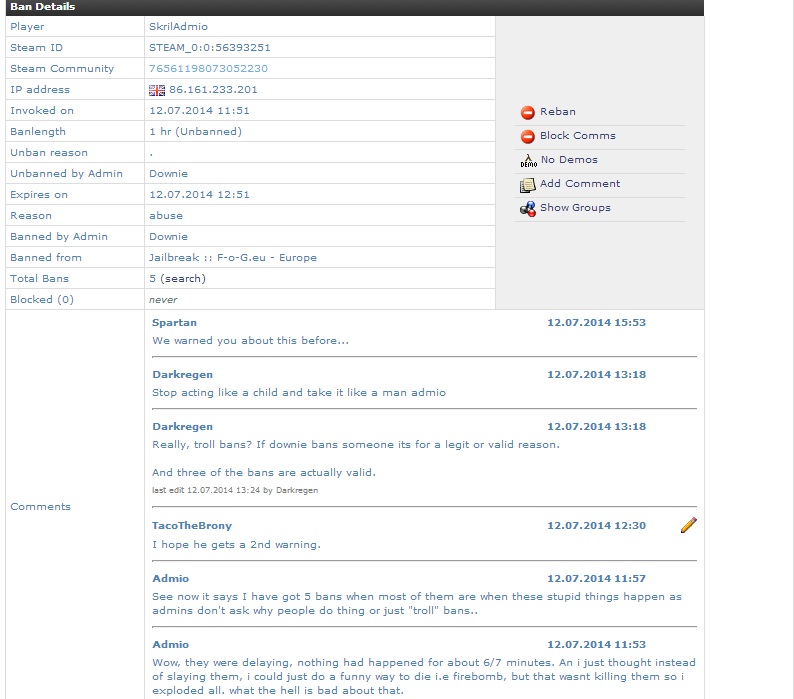Click the STEAM_0:0:56393251 Steam ID value
Viewport: 794px width, 699px height.
coord(210,48)
